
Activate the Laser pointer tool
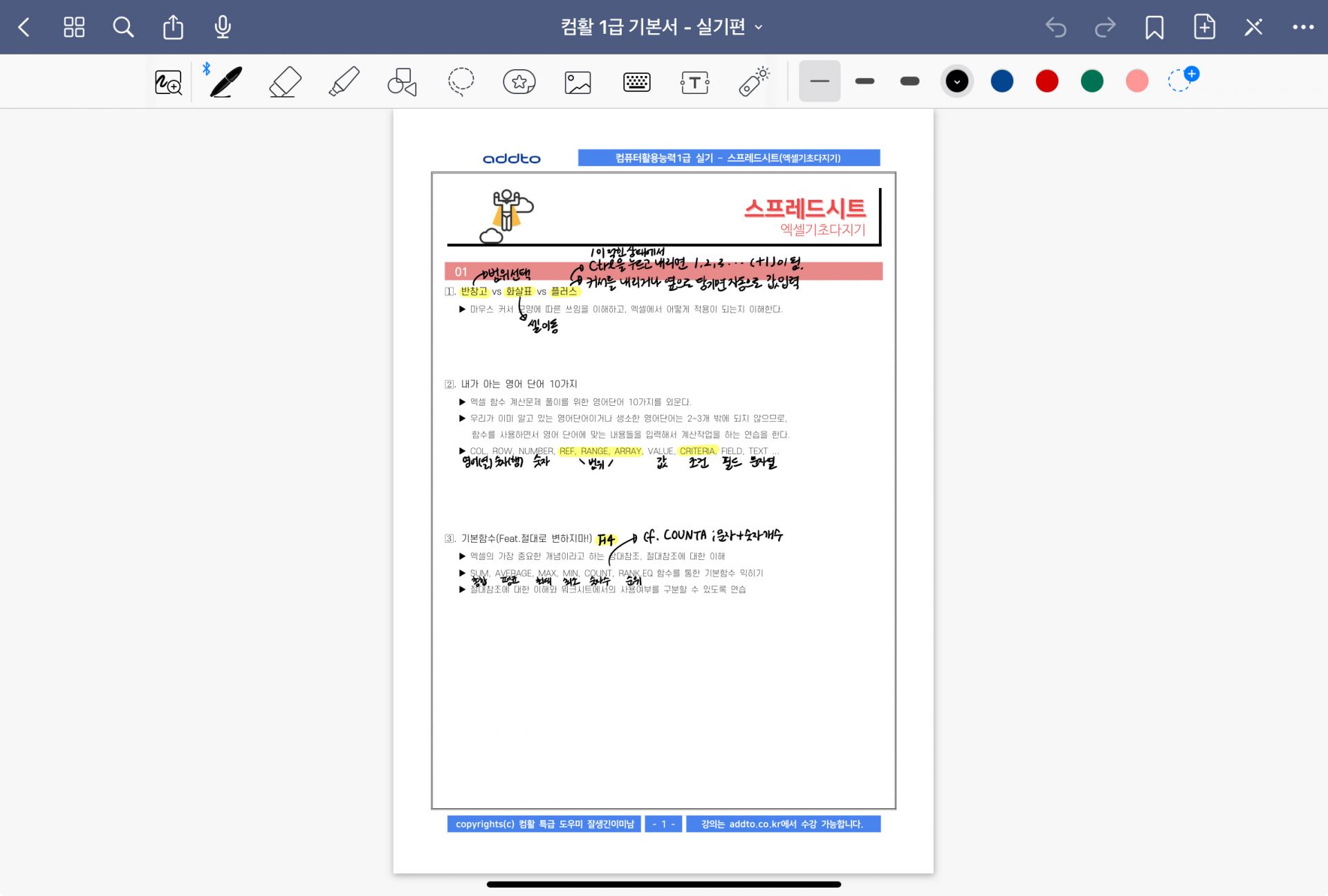(x=753, y=82)
